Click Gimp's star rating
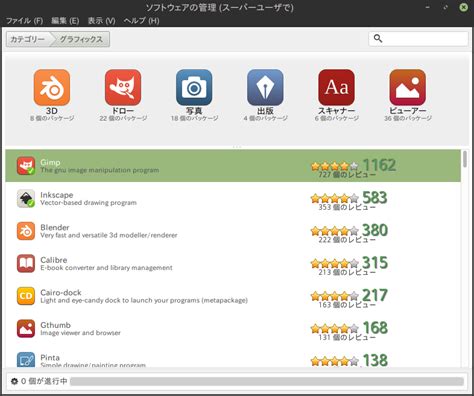 tap(335, 166)
